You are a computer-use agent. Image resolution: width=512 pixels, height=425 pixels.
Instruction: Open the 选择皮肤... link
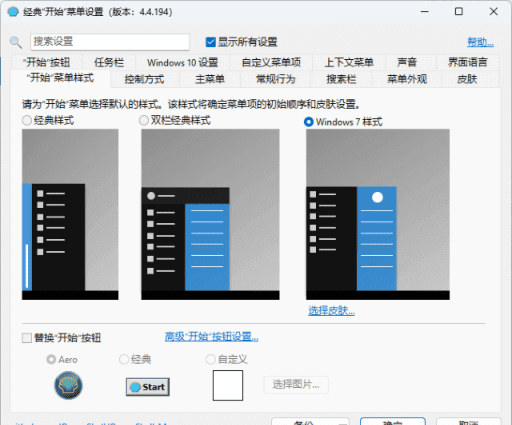pyautogui.click(x=331, y=311)
